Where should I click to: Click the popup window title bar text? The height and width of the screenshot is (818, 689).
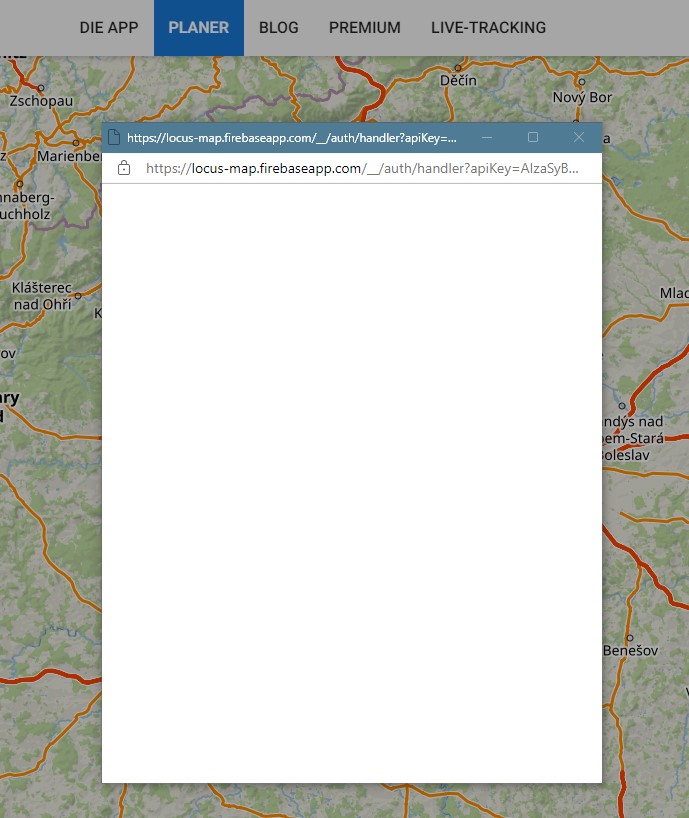[291, 137]
